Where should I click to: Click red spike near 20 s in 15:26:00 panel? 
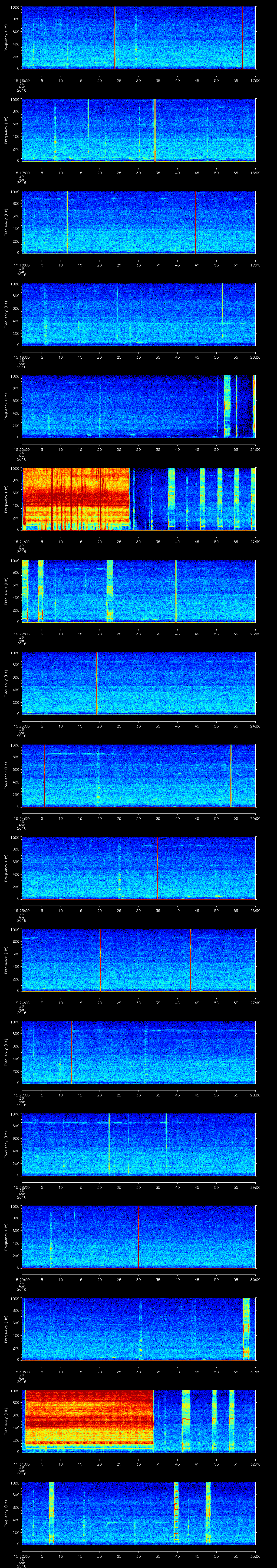(x=100, y=960)
